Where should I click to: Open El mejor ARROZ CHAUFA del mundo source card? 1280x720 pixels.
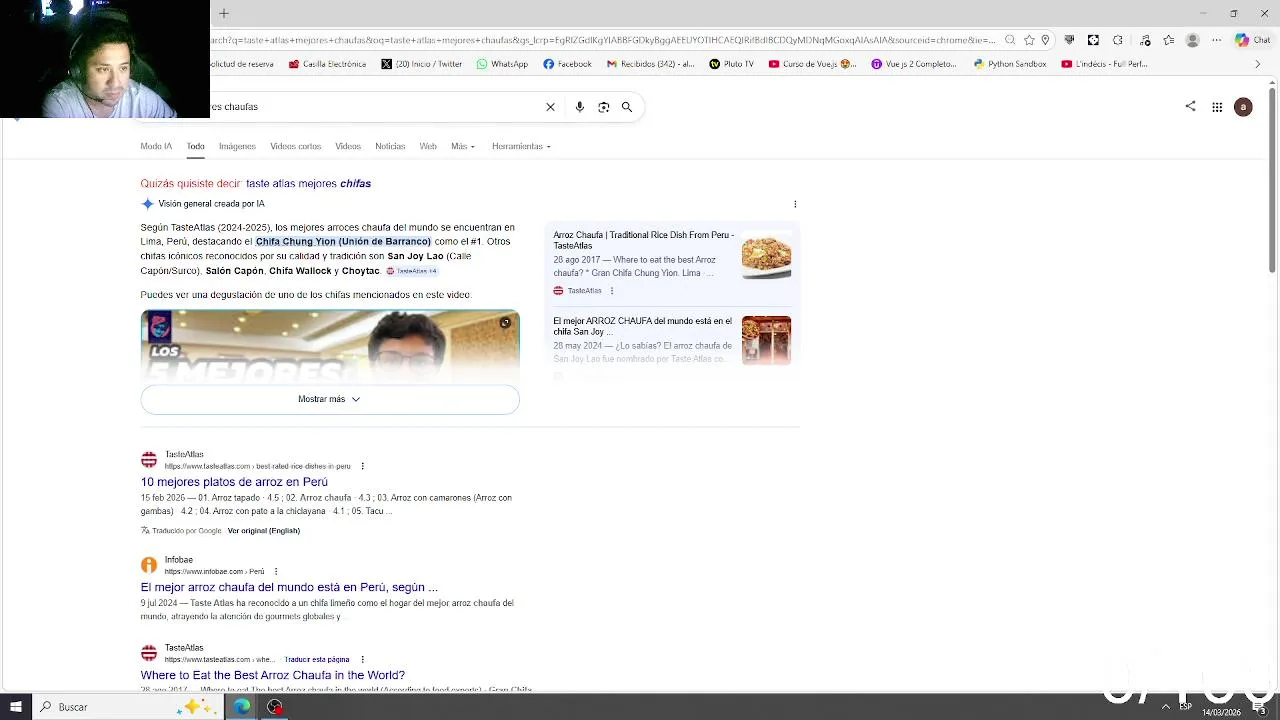642,326
